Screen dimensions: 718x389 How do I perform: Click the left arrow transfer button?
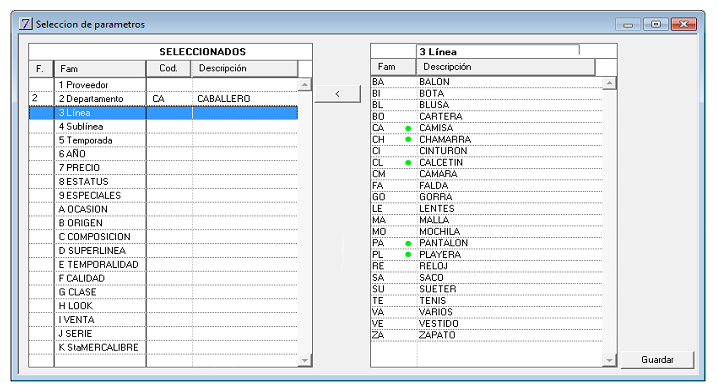click(x=337, y=94)
